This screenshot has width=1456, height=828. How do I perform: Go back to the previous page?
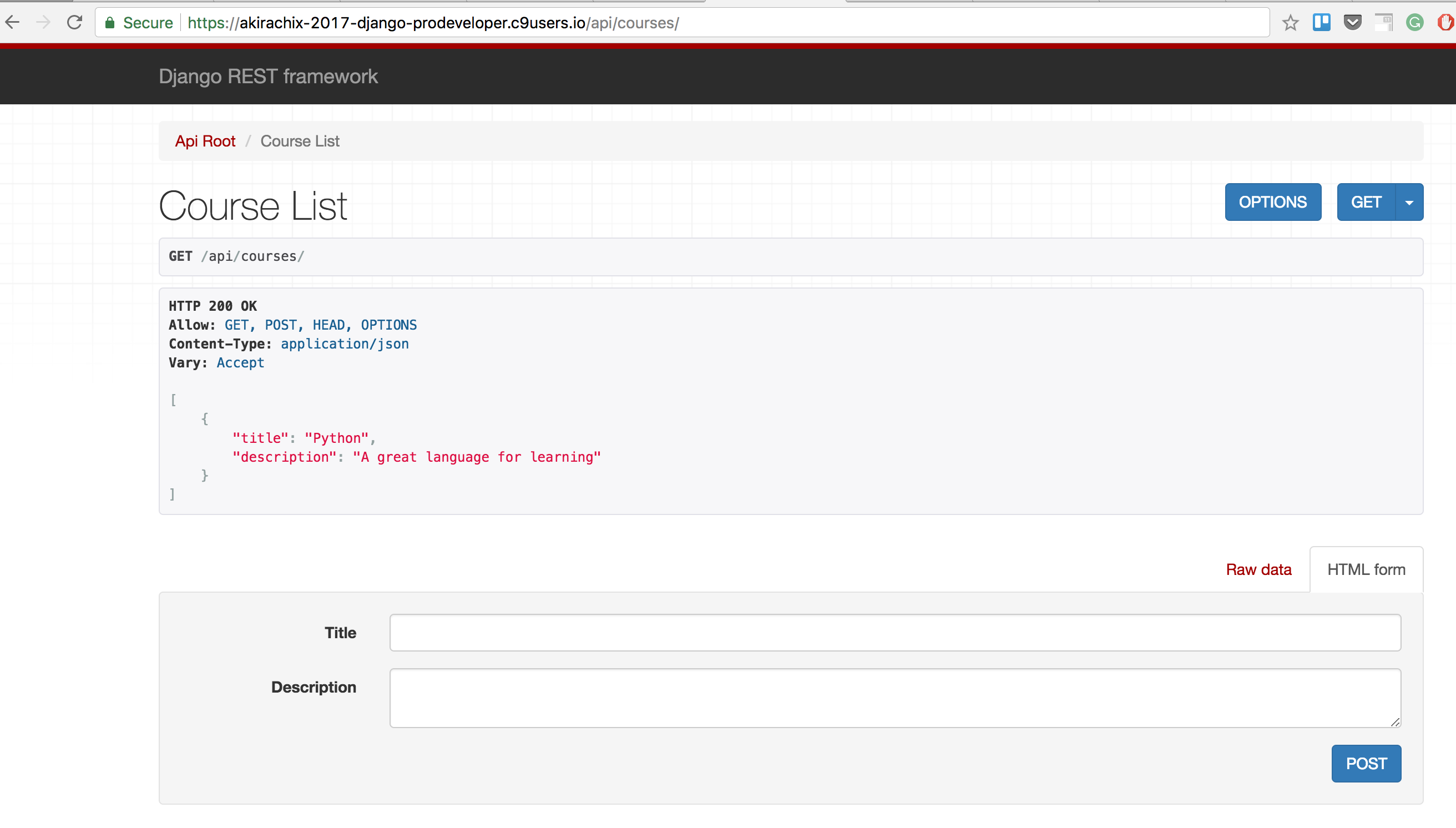[13, 23]
